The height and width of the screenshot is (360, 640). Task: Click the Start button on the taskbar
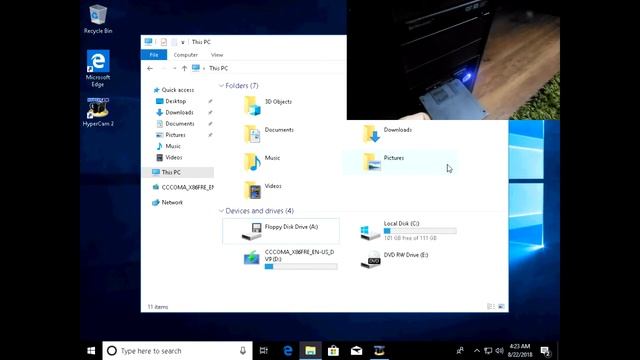pos(91,351)
